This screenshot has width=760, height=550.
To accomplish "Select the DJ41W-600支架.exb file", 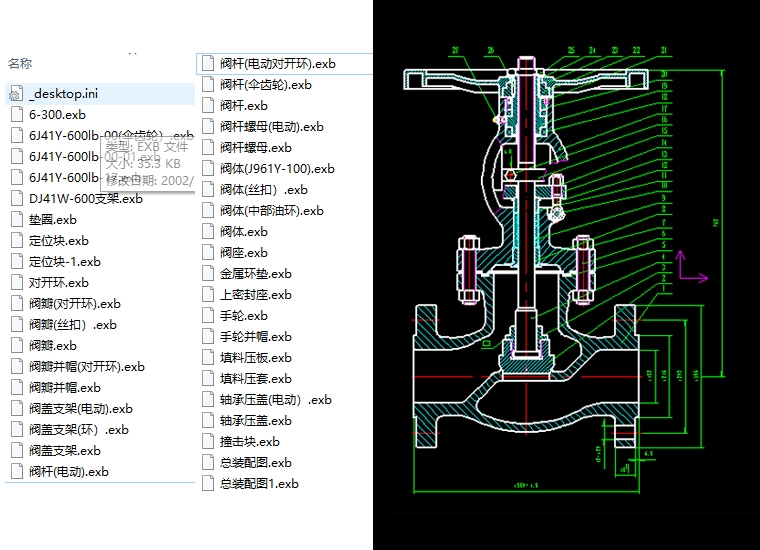I will point(85,199).
